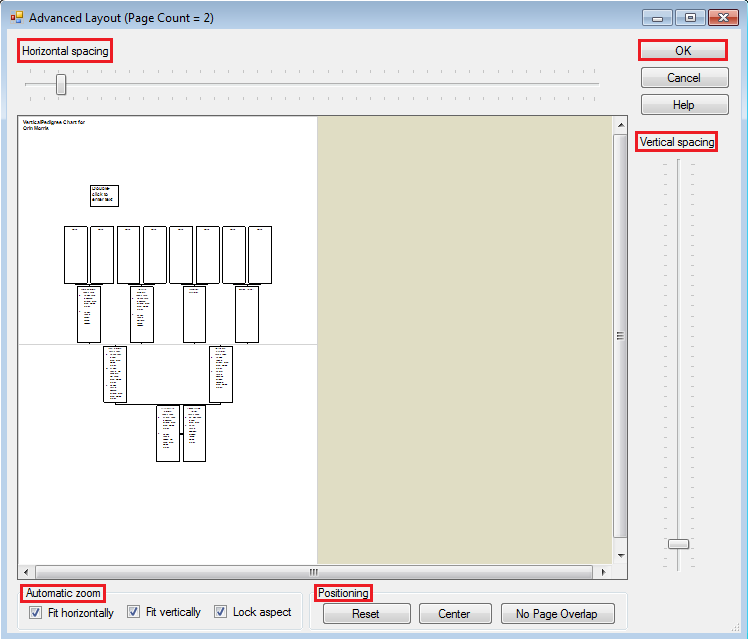The height and width of the screenshot is (639, 748).
Task: Click the OK button
Action: pyautogui.click(x=684, y=50)
